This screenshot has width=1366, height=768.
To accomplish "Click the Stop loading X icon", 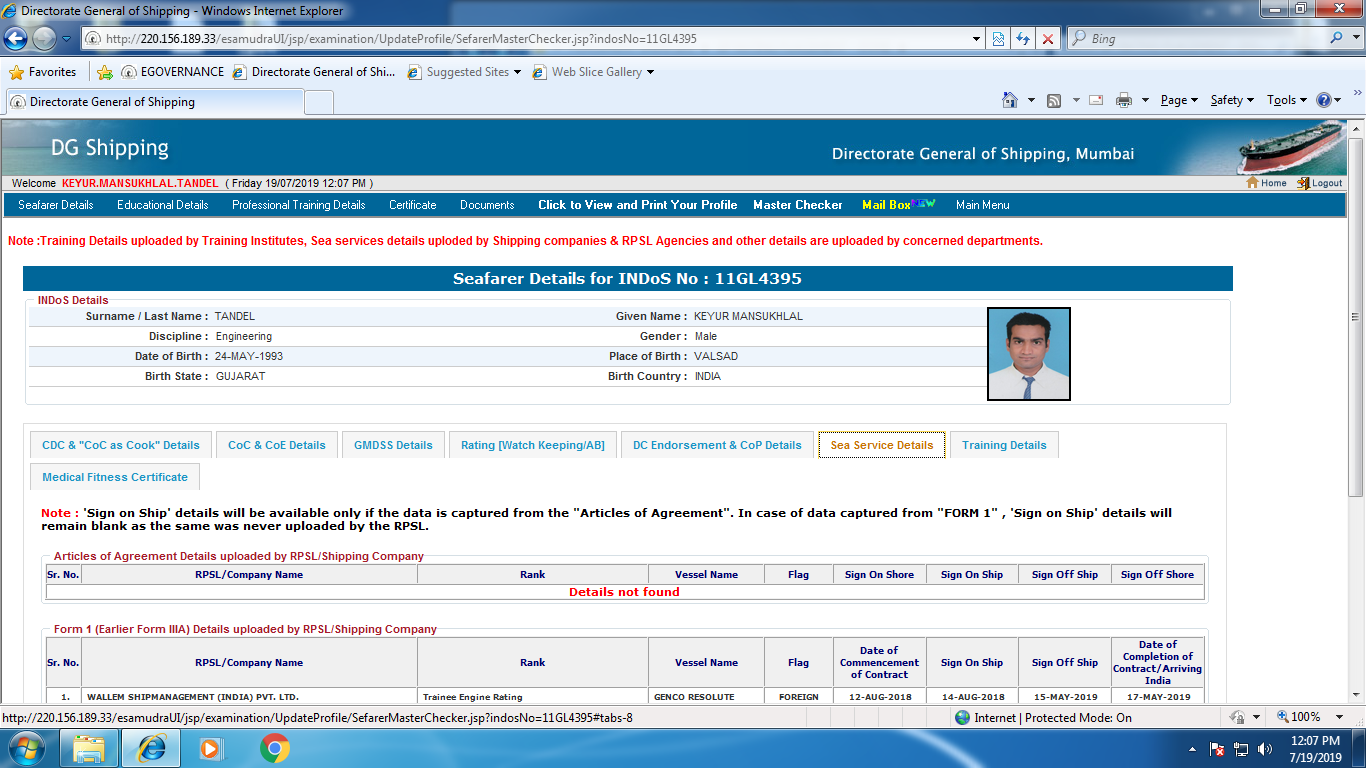I will coord(1048,39).
